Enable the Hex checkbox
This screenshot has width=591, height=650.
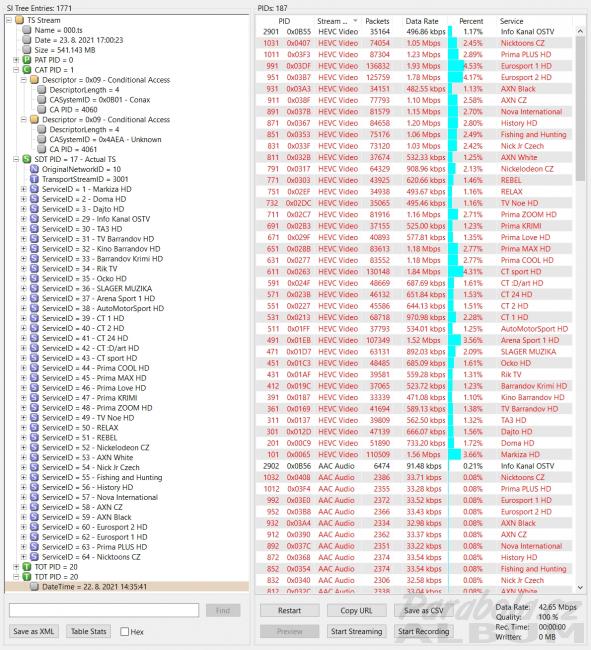click(124, 631)
